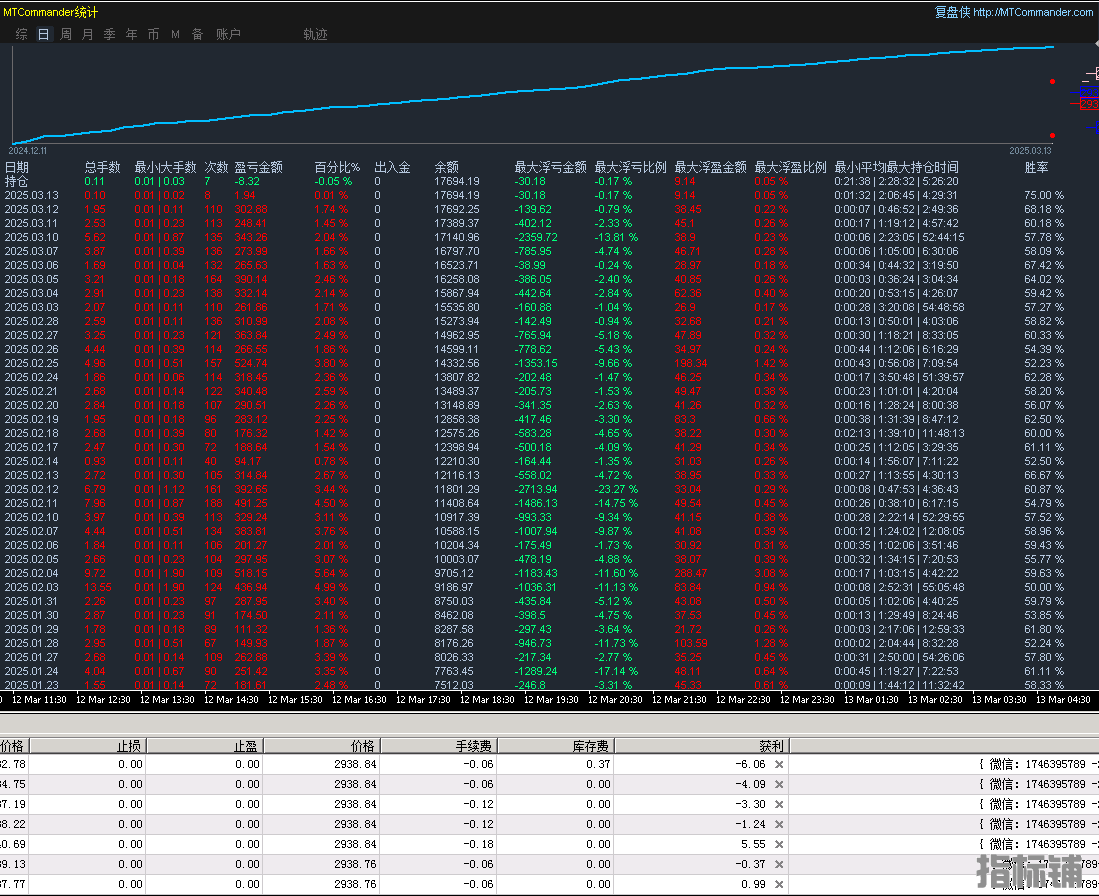Screen dimensions: 1099x896
Task: Click balance value 17140.96
Action: (x=457, y=237)
